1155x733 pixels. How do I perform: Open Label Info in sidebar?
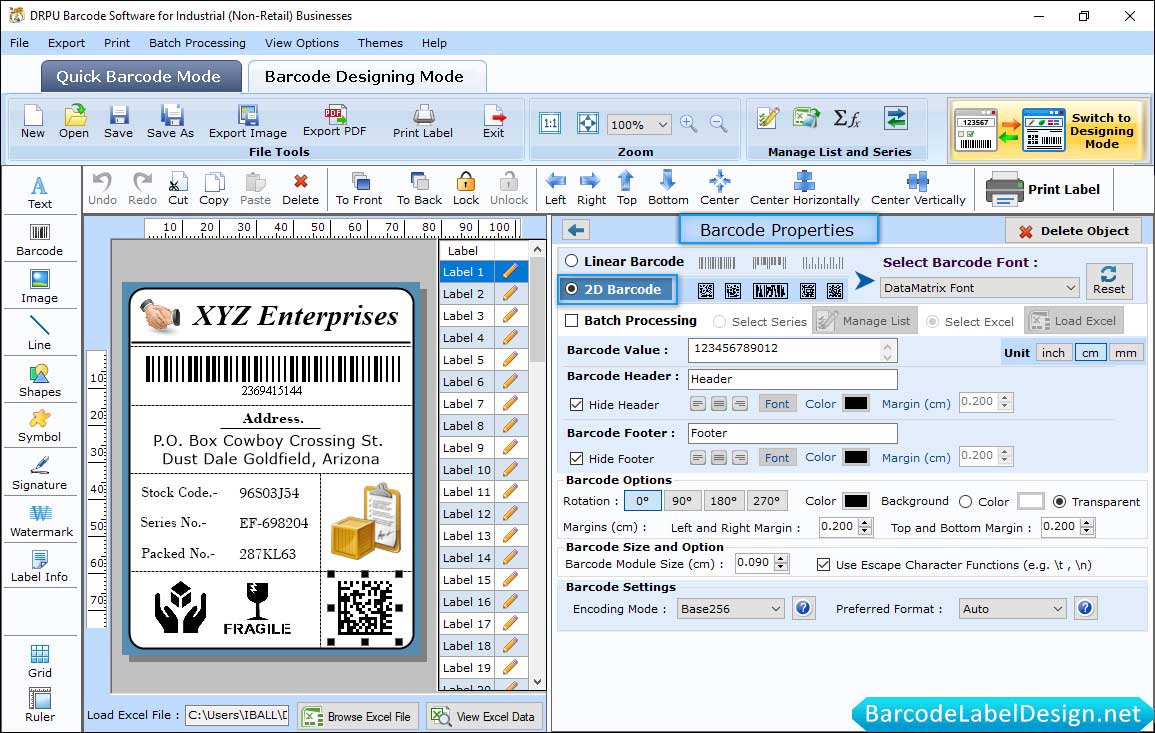click(40, 567)
